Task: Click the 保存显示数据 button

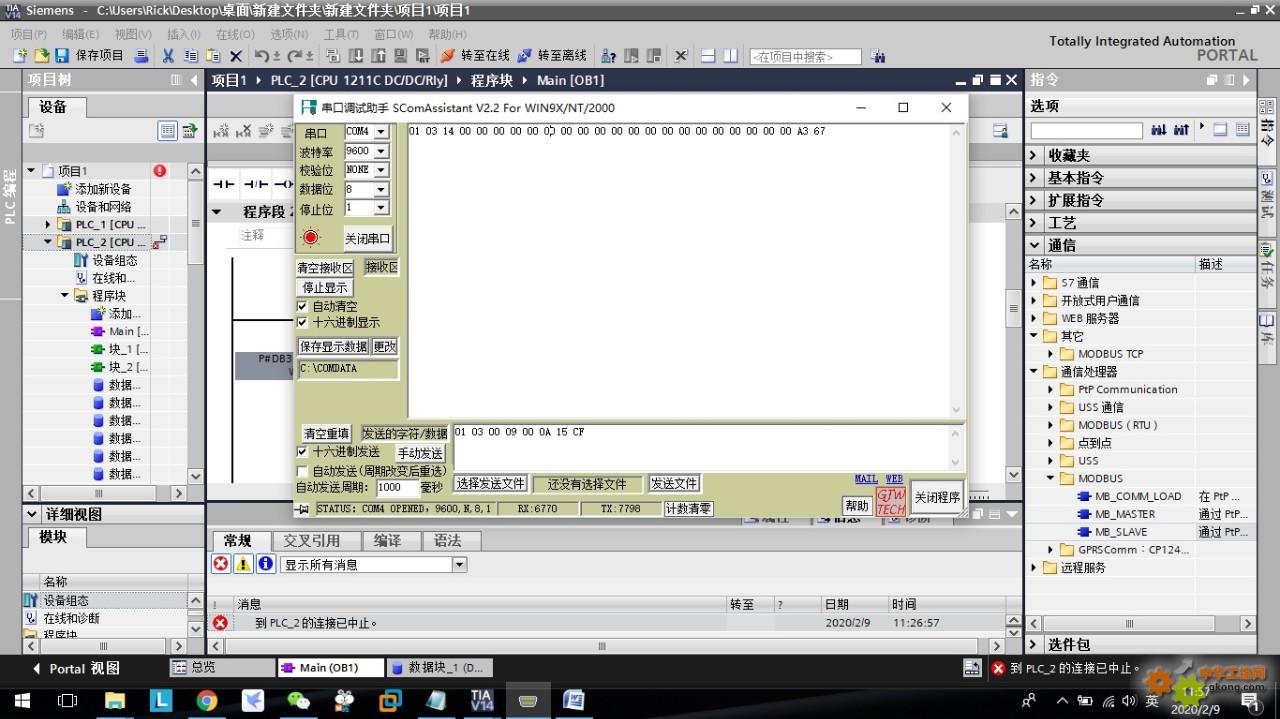Action: pyautogui.click(x=334, y=347)
